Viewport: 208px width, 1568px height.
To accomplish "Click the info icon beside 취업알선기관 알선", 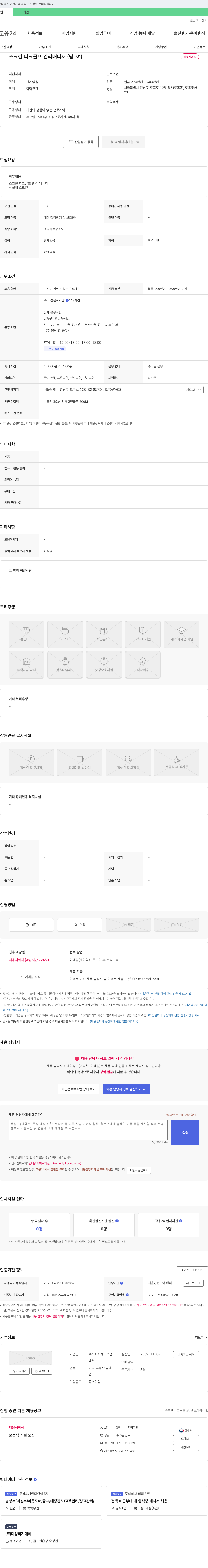I will pyautogui.click(x=117, y=1221).
